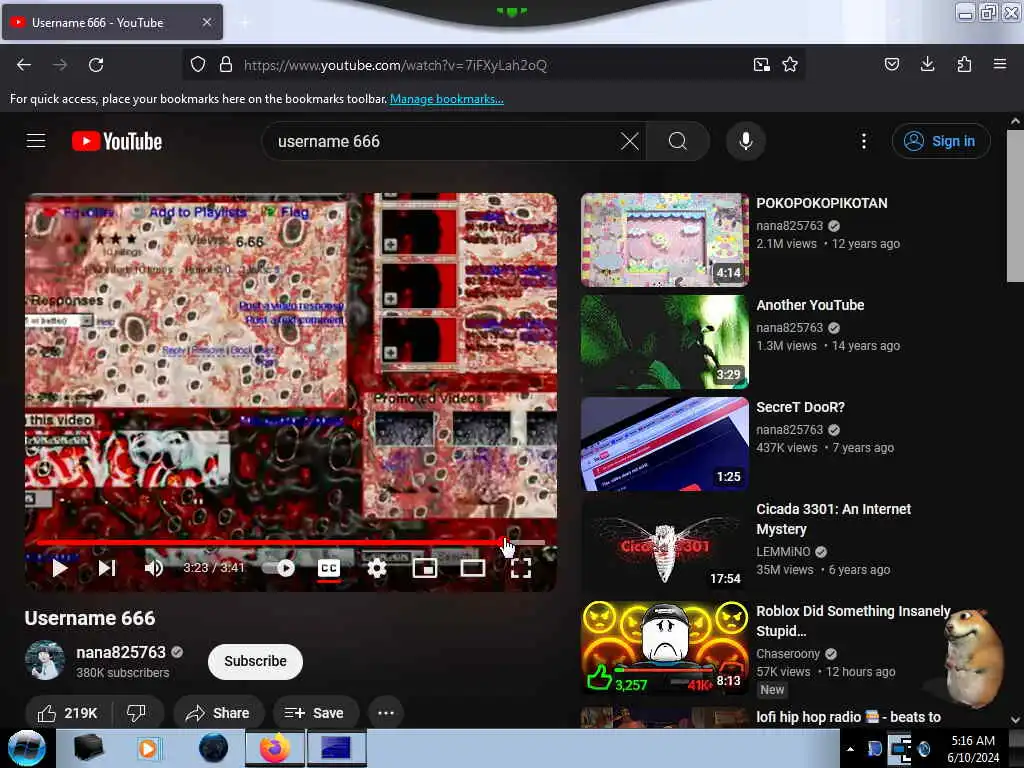Image resolution: width=1024 pixels, height=768 pixels.
Task: Open Firefox extensions puzzle icon
Action: coord(964,65)
